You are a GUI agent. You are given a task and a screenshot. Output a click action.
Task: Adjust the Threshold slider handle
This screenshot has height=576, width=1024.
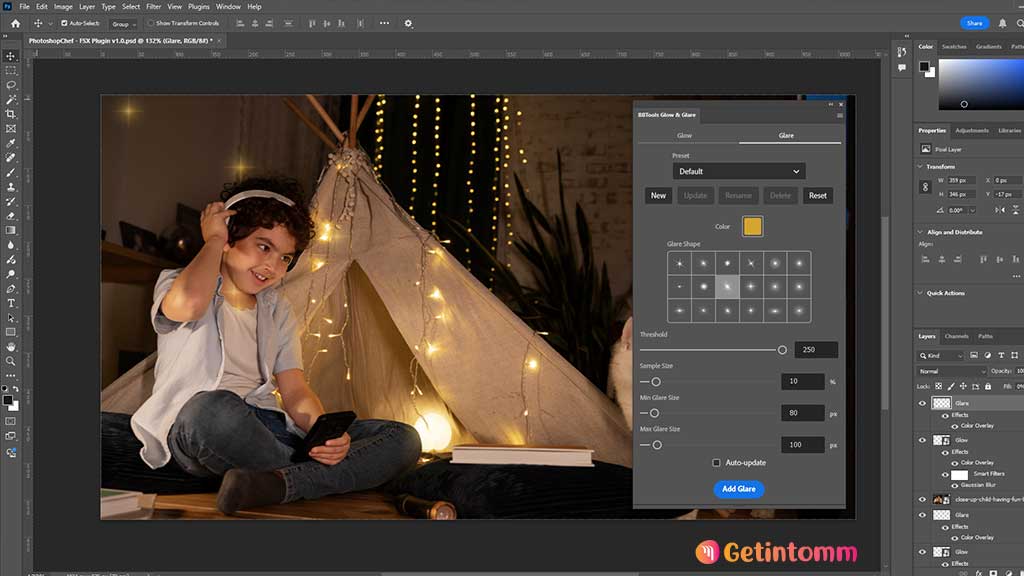tap(782, 350)
